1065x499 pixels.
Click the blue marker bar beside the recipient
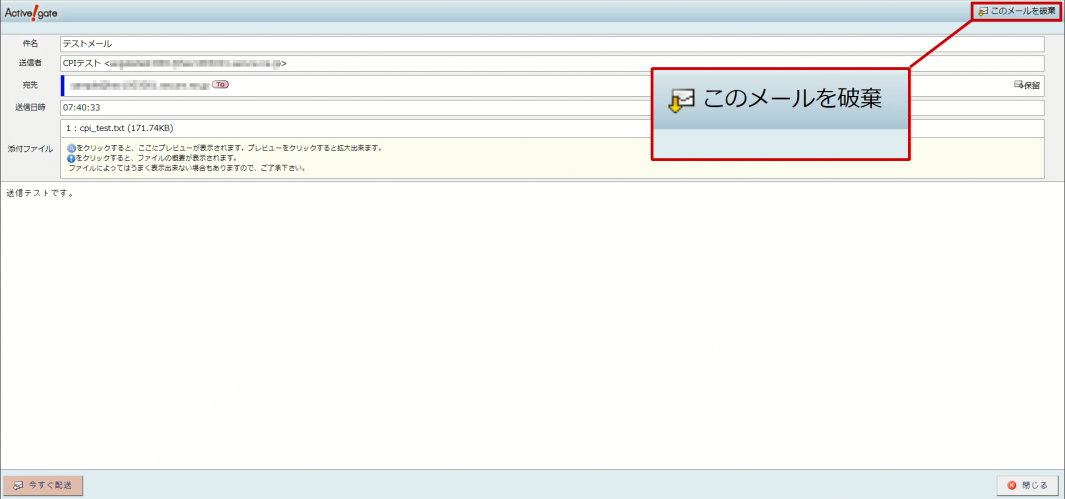point(62,85)
